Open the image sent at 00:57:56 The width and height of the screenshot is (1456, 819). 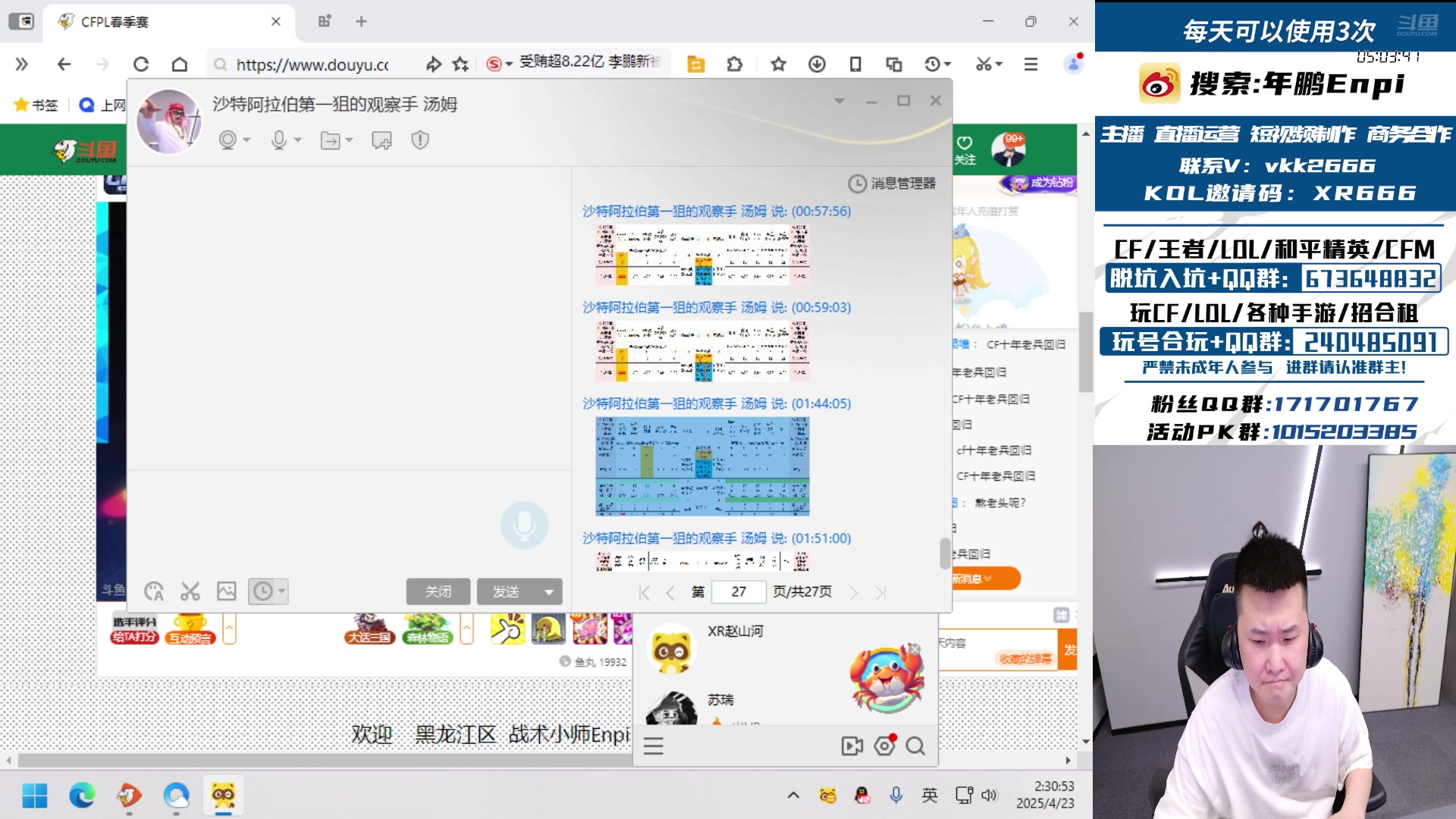(x=702, y=255)
